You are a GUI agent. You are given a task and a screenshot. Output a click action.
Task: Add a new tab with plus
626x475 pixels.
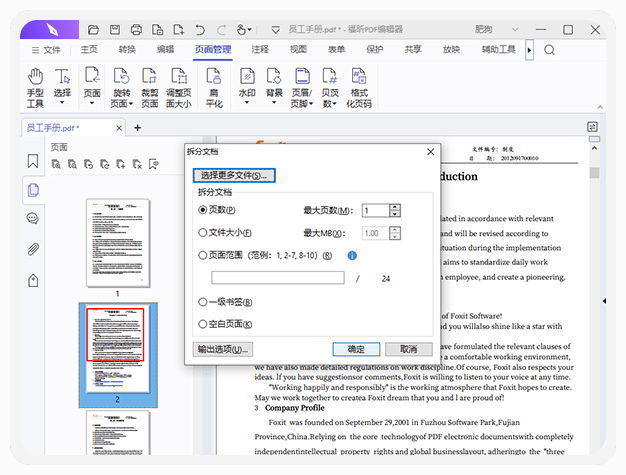(x=137, y=128)
